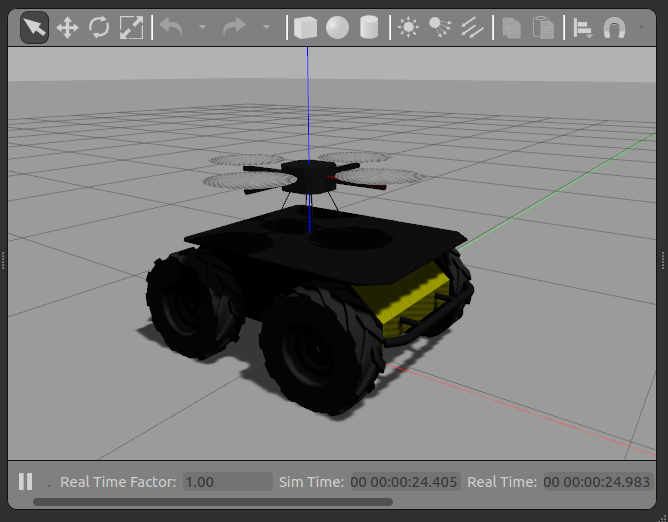The image size is (668, 522).
Task: Click the horizontal scrollbar under the time panel
Action: point(213,502)
